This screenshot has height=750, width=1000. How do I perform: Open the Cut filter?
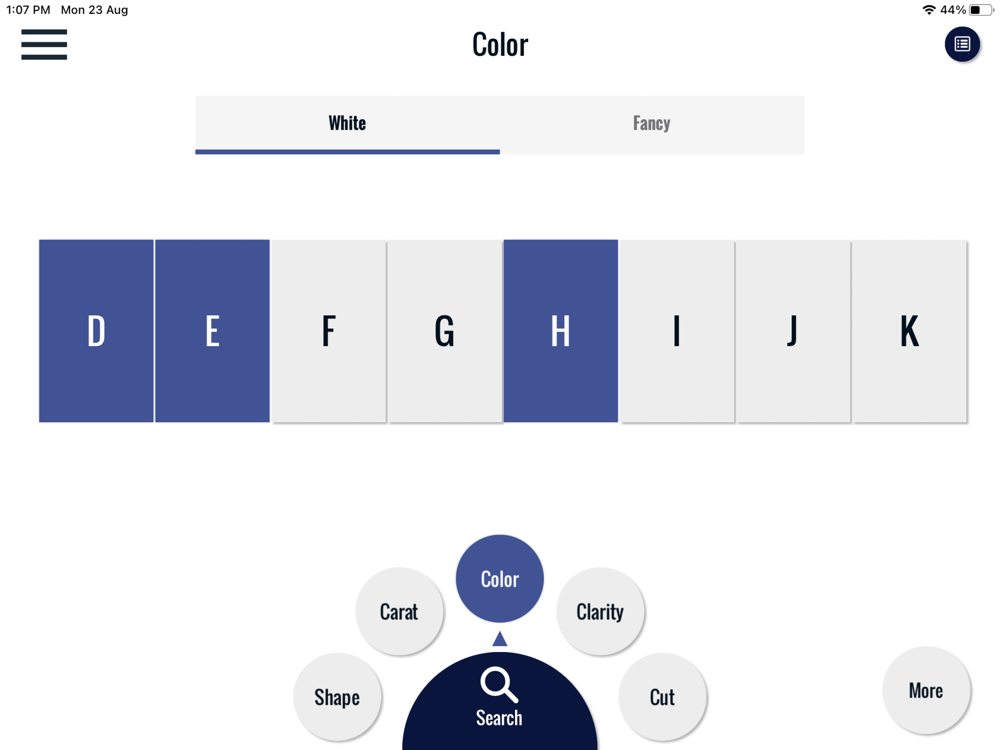tap(662, 697)
